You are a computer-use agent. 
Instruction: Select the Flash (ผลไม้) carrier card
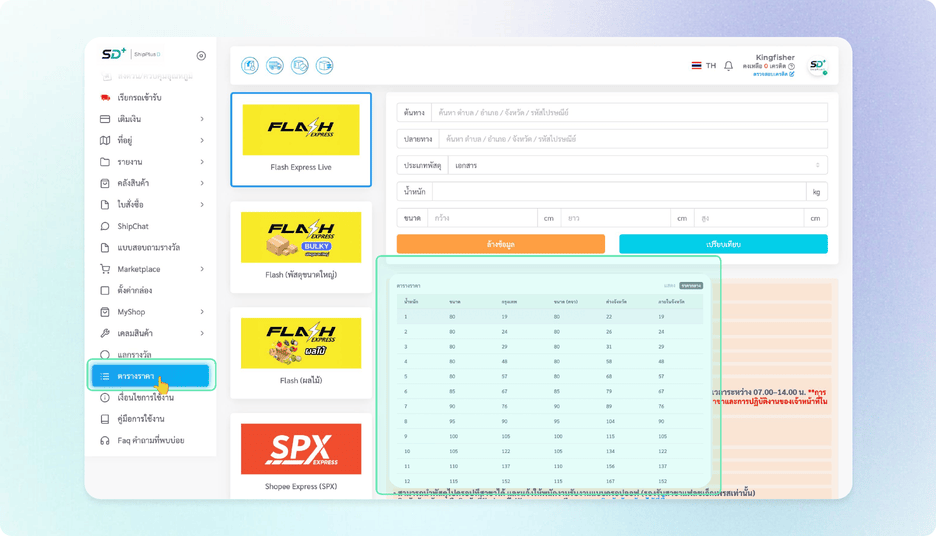click(301, 352)
